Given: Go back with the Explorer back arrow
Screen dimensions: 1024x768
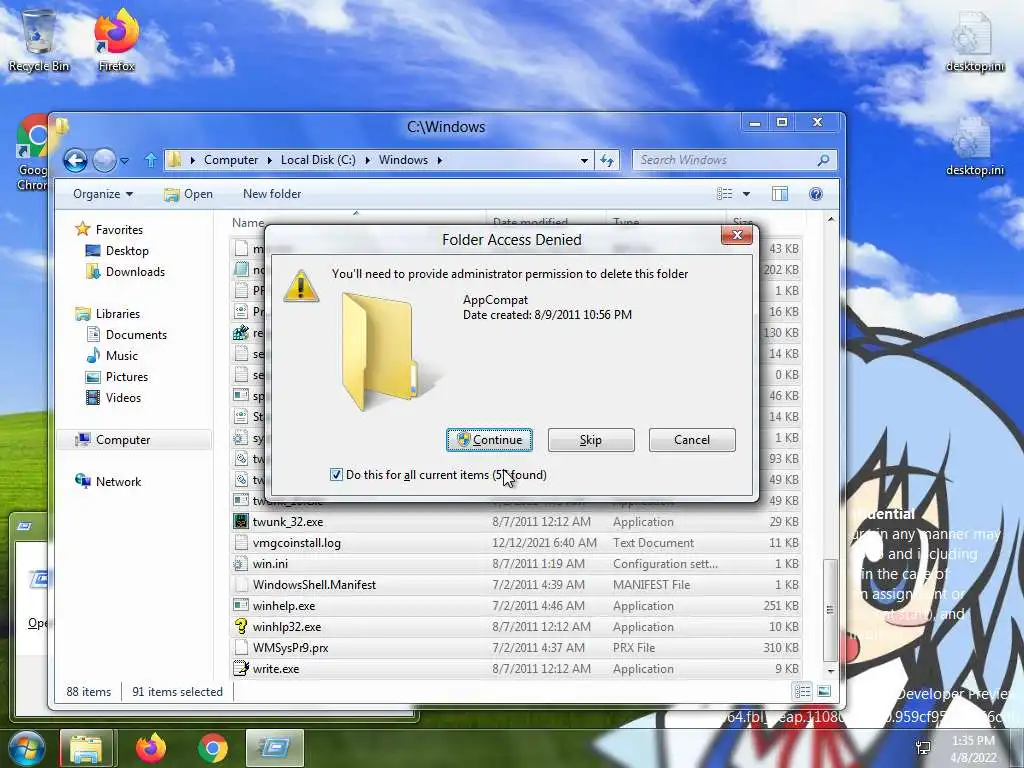Looking at the screenshot, I should tap(75, 160).
